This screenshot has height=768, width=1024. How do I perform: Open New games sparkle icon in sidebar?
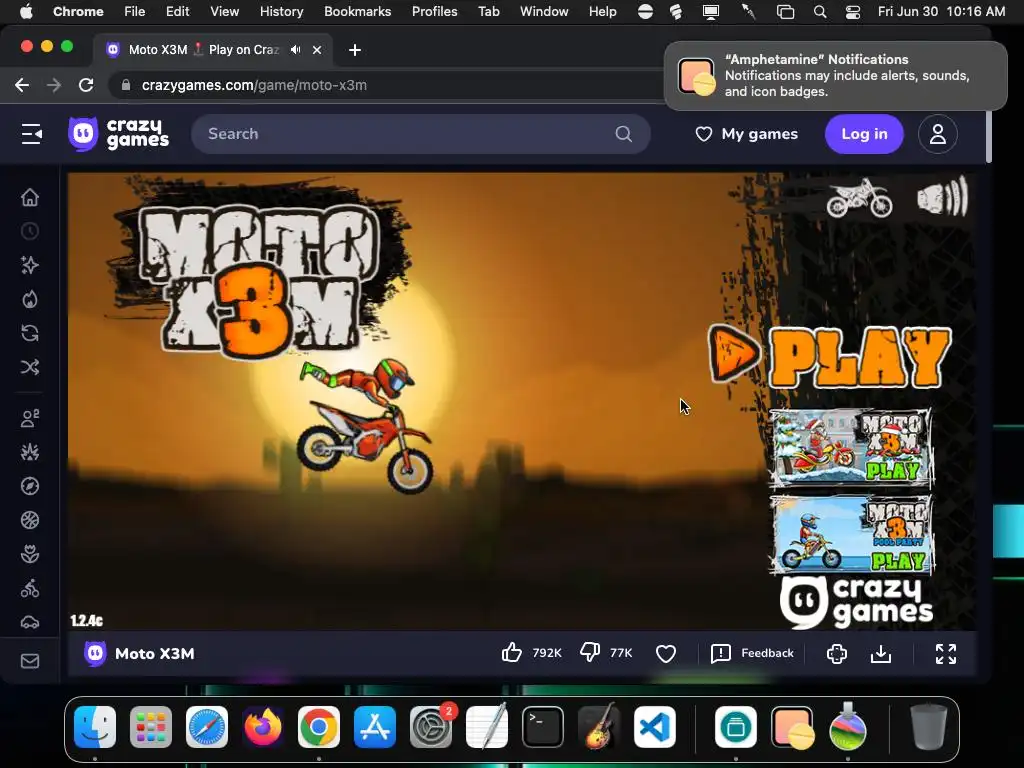click(x=30, y=265)
